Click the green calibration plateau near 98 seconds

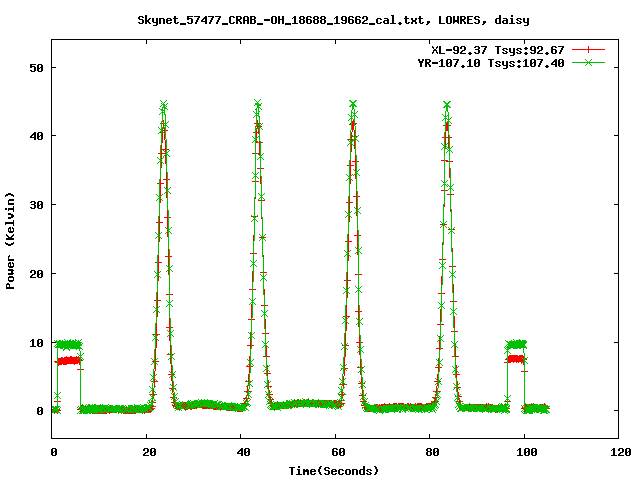tap(516, 344)
